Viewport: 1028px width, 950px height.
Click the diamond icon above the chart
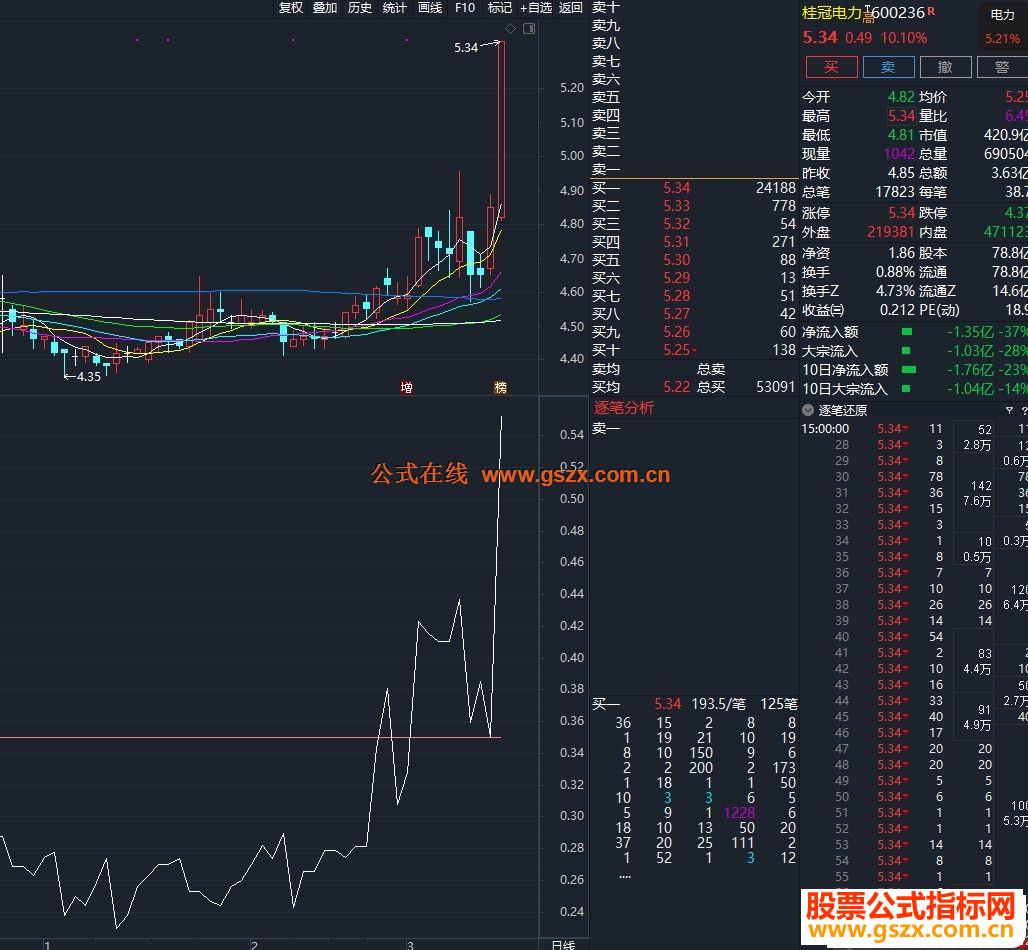(511, 28)
